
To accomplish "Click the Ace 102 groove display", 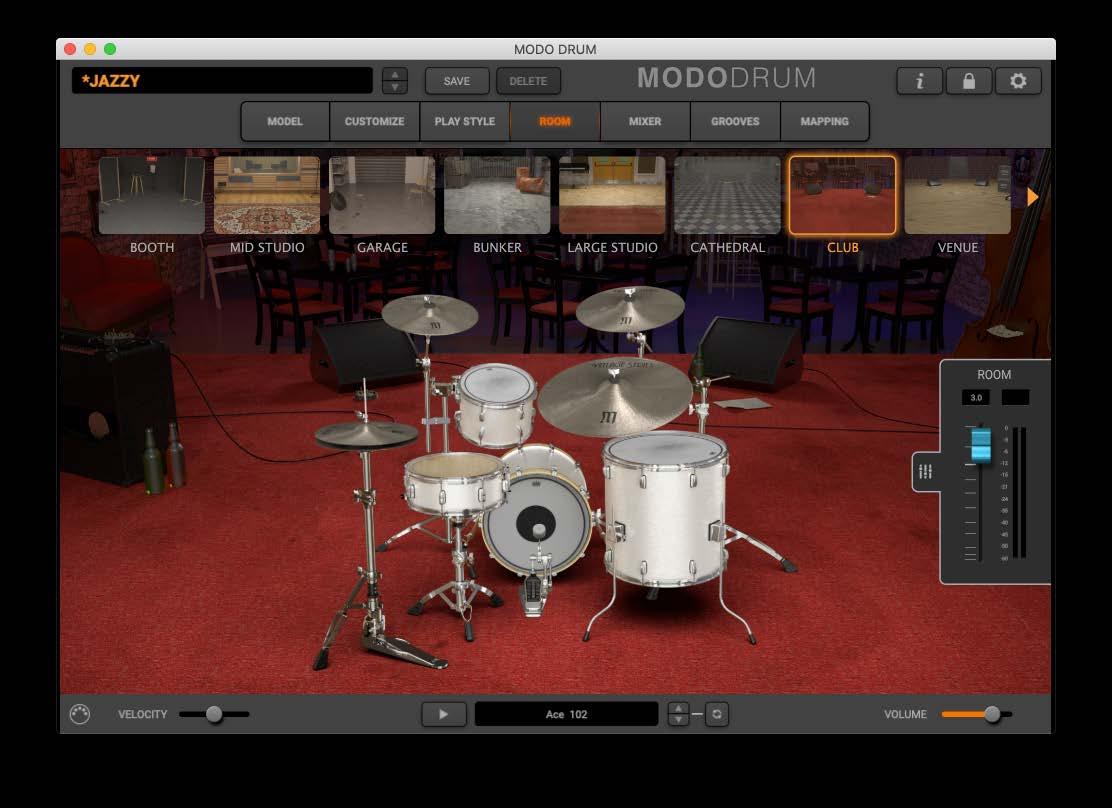I will tap(566, 714).
